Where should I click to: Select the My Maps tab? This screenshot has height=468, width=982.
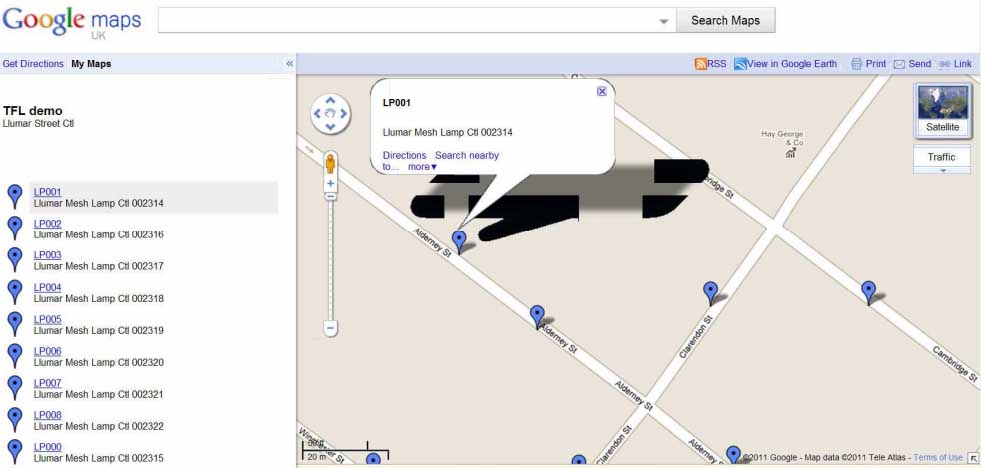(x=91, y=64)
